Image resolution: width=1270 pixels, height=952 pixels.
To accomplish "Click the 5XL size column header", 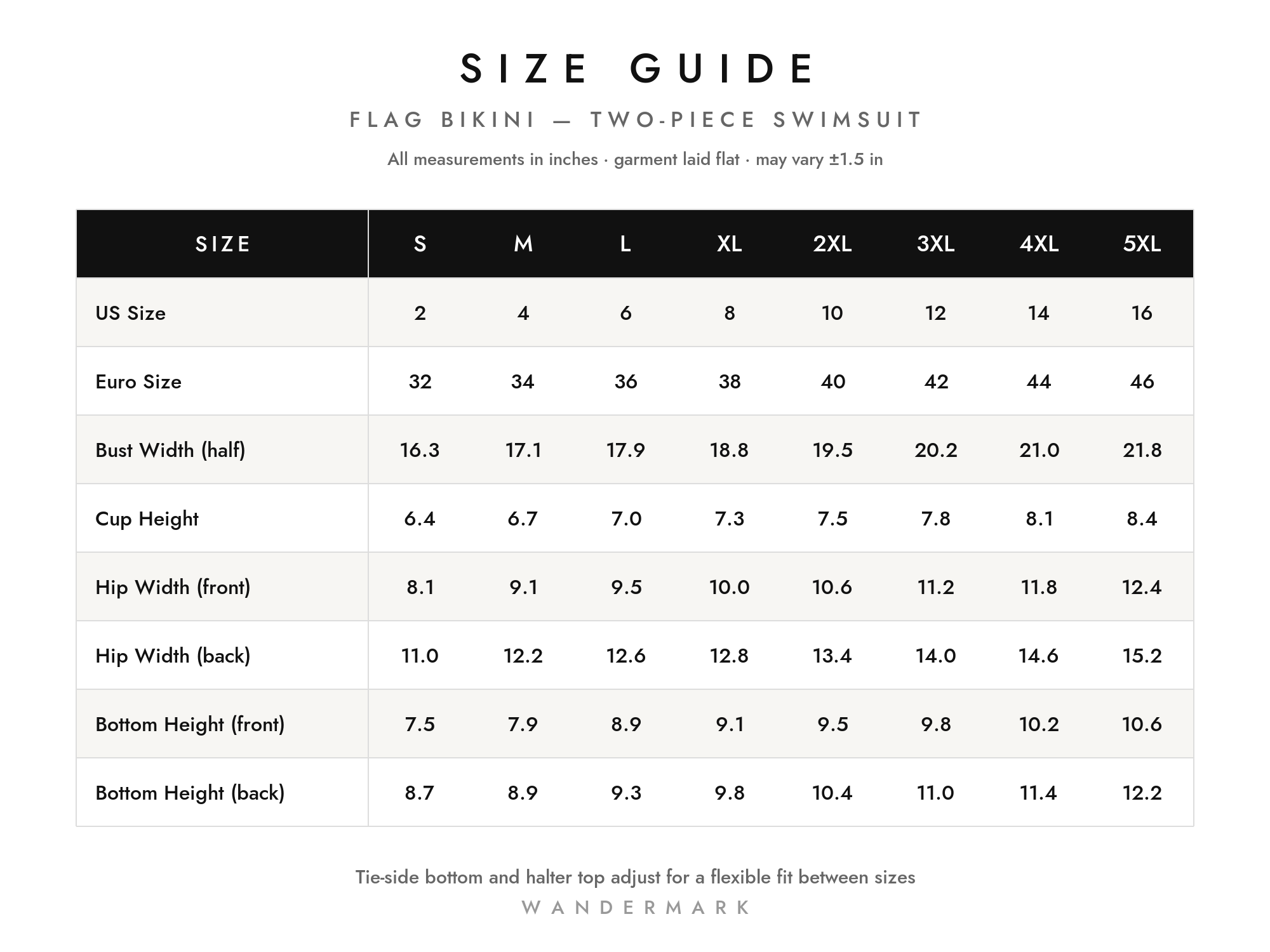I will coord(1142,244).
